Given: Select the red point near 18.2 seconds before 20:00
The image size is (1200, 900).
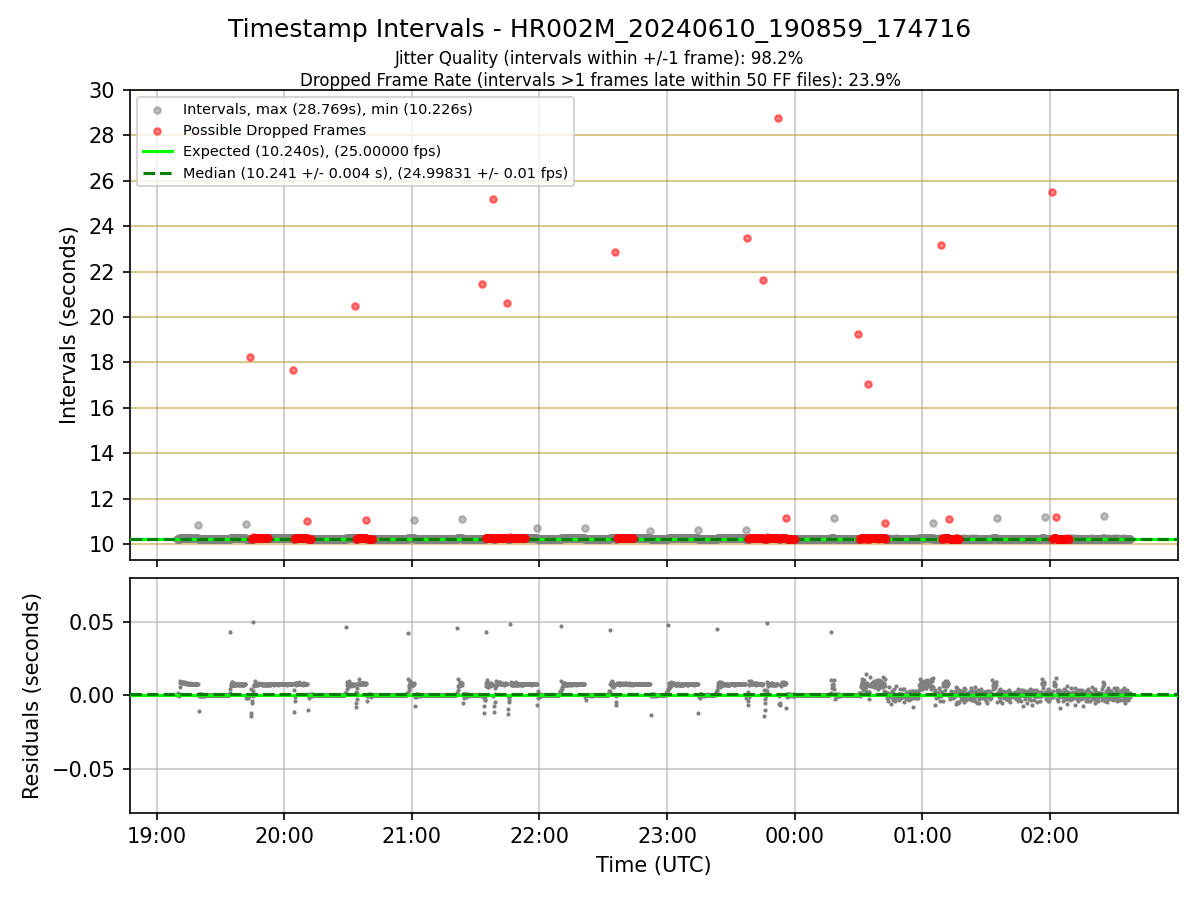Looking at the screenshot, I should (x=250, y=357).
